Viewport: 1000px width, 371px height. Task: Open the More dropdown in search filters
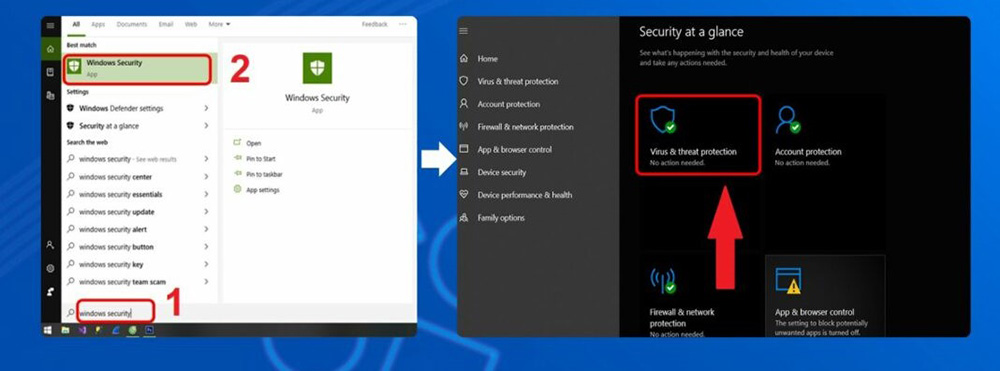tap(219, 24)
